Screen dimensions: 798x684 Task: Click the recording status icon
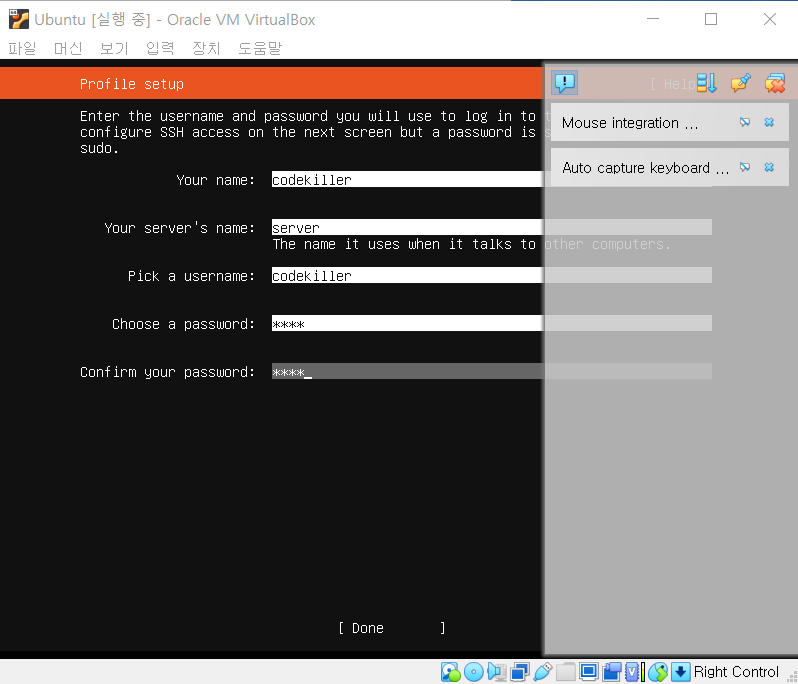612,672
